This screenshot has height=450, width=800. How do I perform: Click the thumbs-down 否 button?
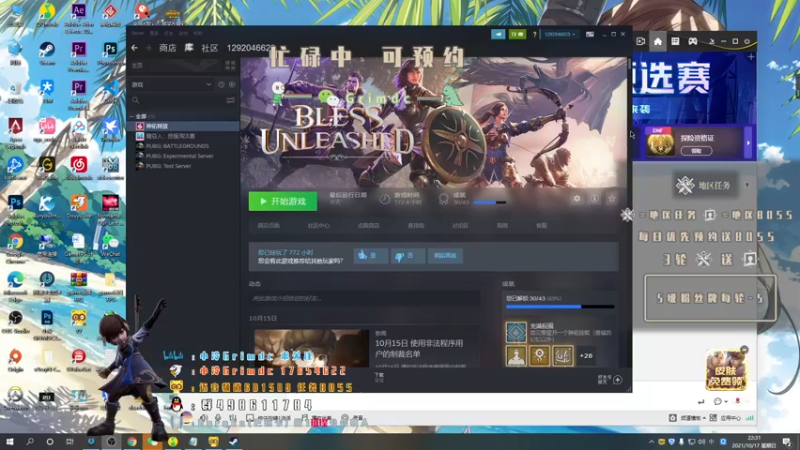click(408, 256)
